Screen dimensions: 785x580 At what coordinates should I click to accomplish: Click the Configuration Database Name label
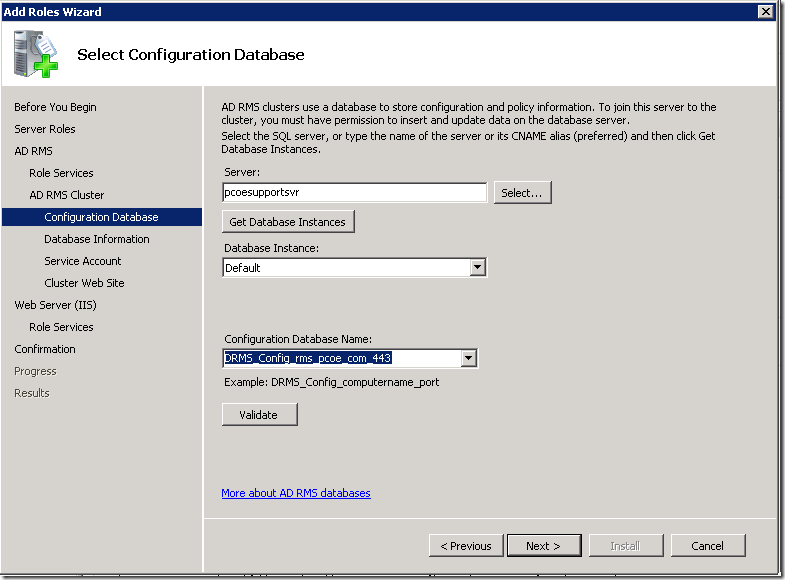click(298, 339)
